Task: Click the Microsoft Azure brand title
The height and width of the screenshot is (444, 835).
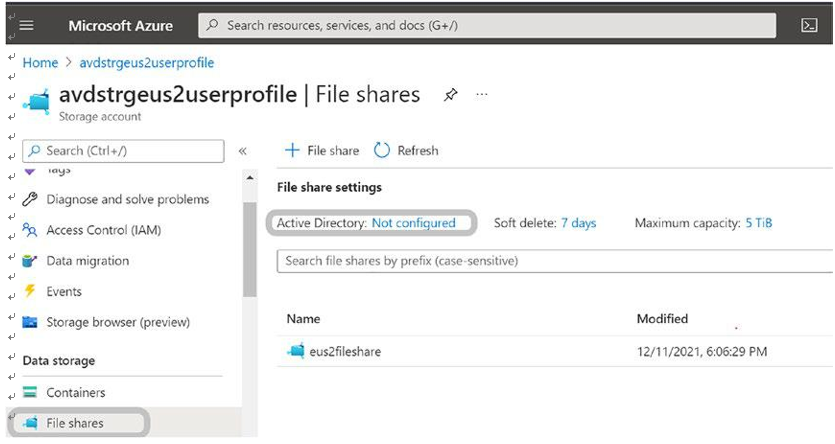Action: (x=120, y=26)
